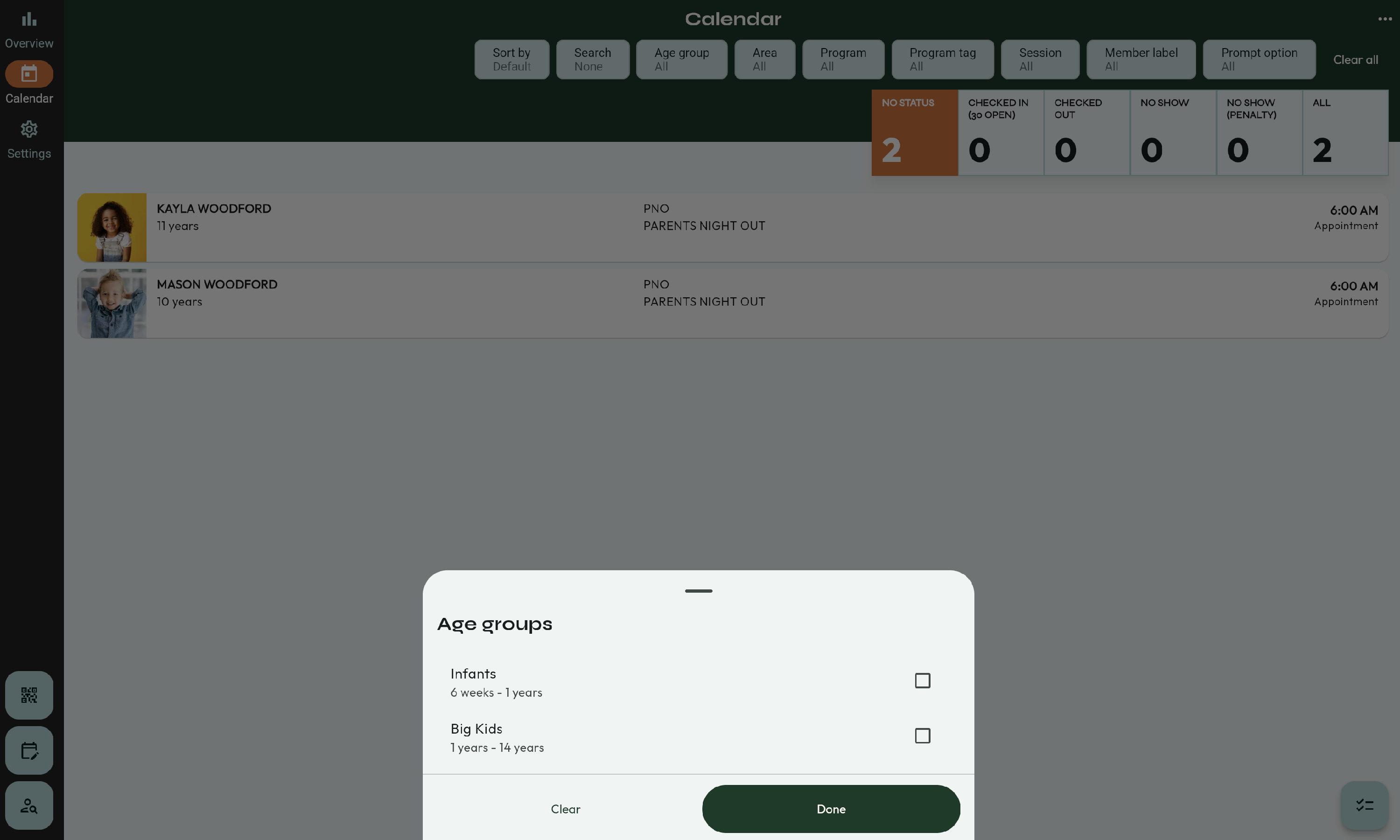Switch to the No Show (Penalty) tab

tap(1259, 133)
